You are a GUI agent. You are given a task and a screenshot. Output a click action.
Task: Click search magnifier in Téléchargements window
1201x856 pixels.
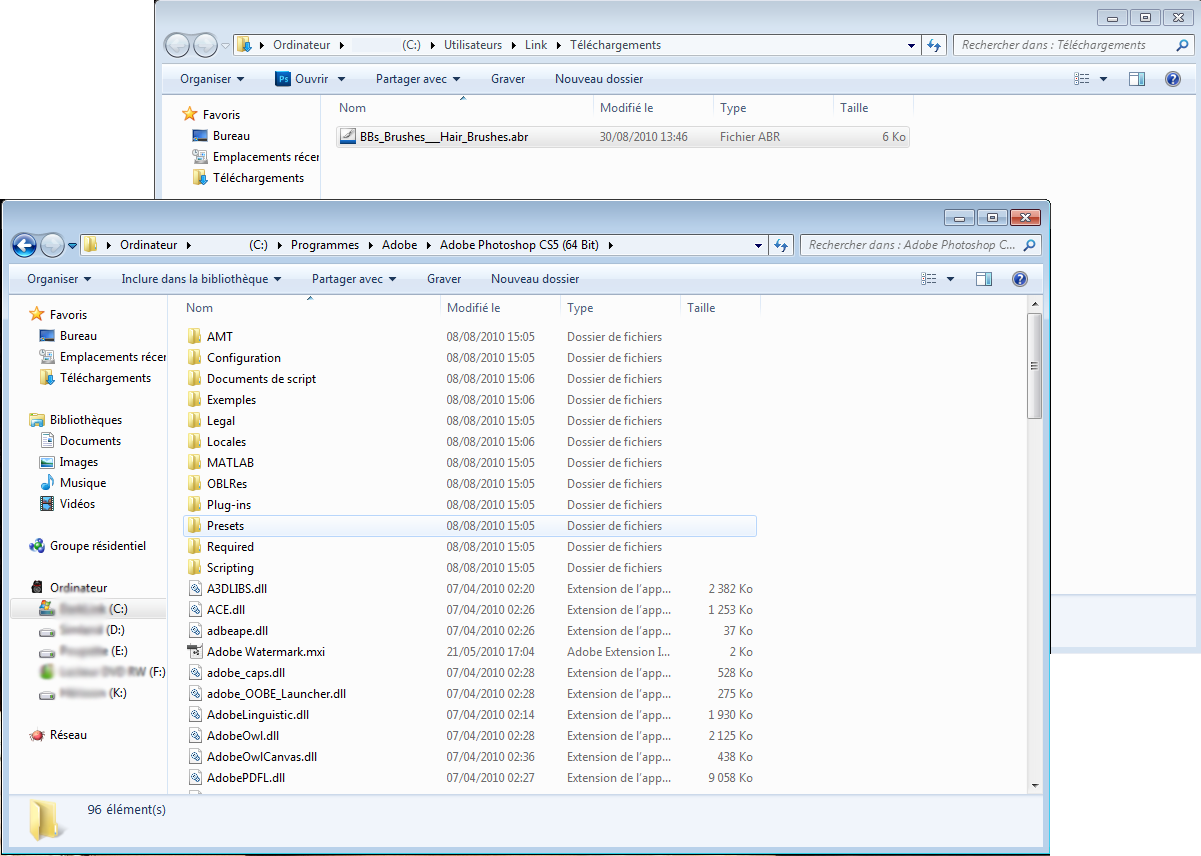pos(1183,45)
